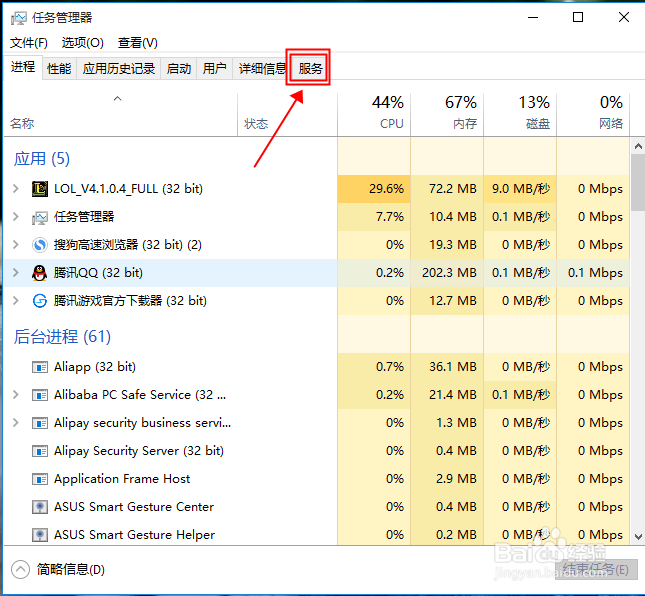Expand the LOL_V4.1.0.4_FULL process group

[x=16, y=189]
